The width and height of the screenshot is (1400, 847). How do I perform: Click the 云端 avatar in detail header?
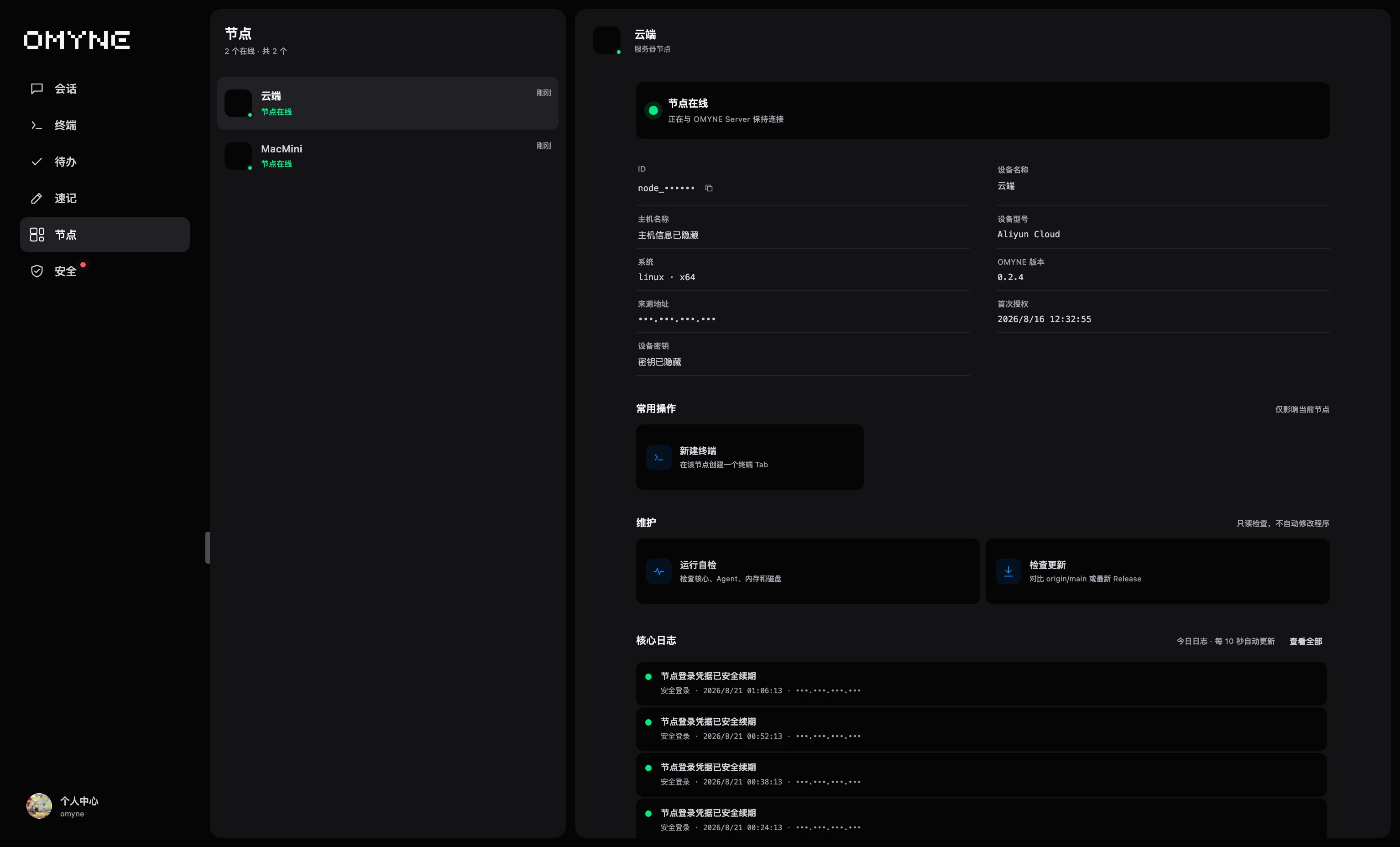[607, 40]
